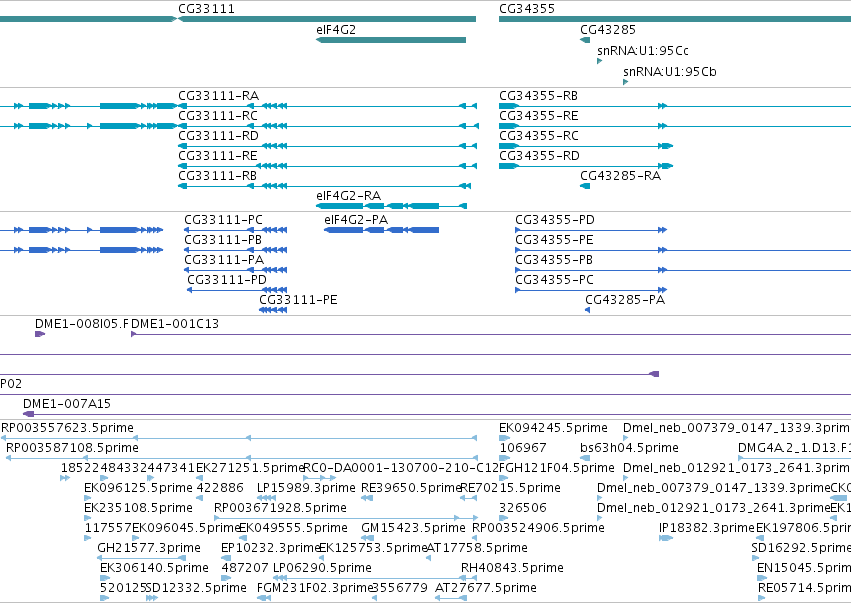
Task: Click the eIF4G2 gene bar
Action: (x=391, y=40)
